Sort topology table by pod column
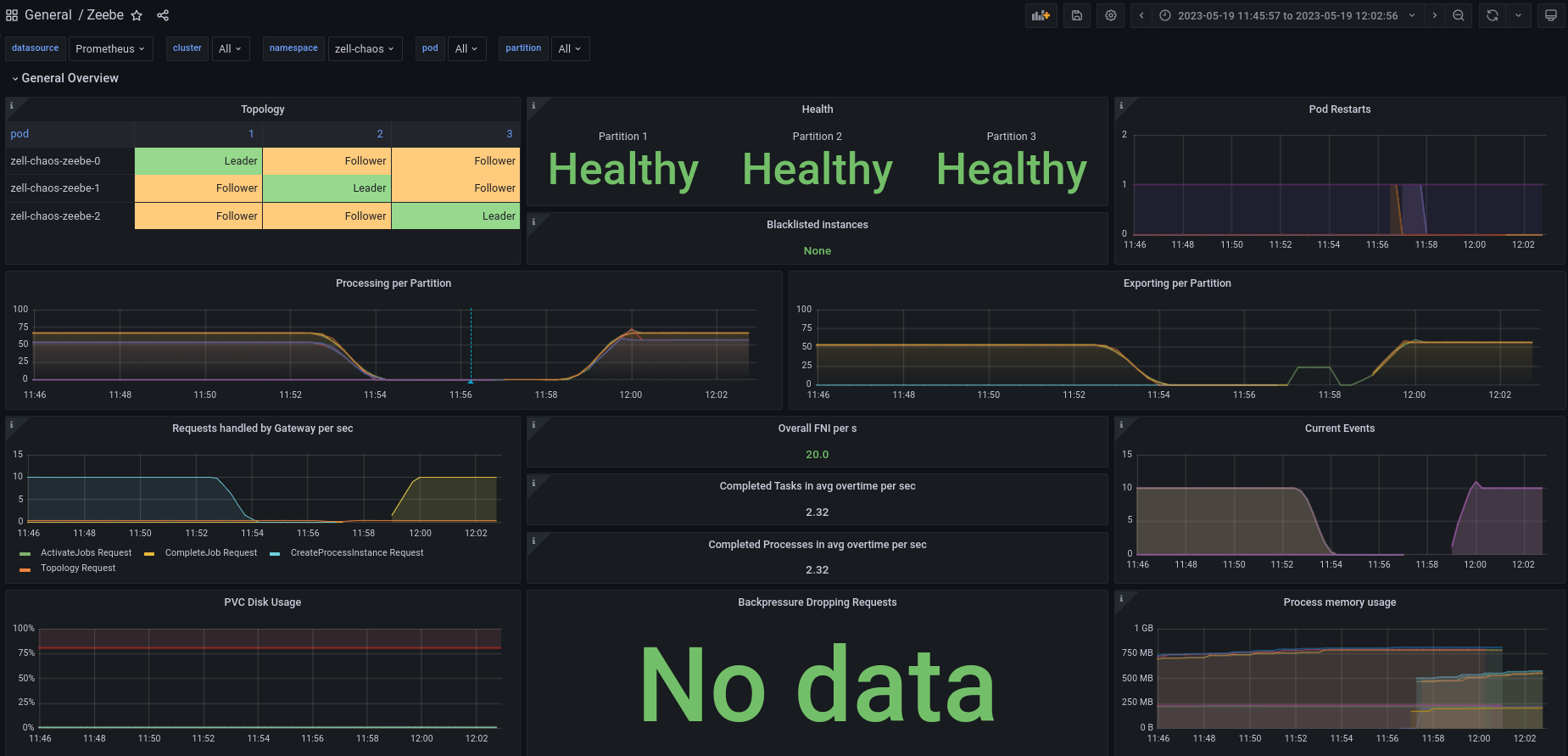This screenshot has width=1568, height=756. tap(70, 134)
